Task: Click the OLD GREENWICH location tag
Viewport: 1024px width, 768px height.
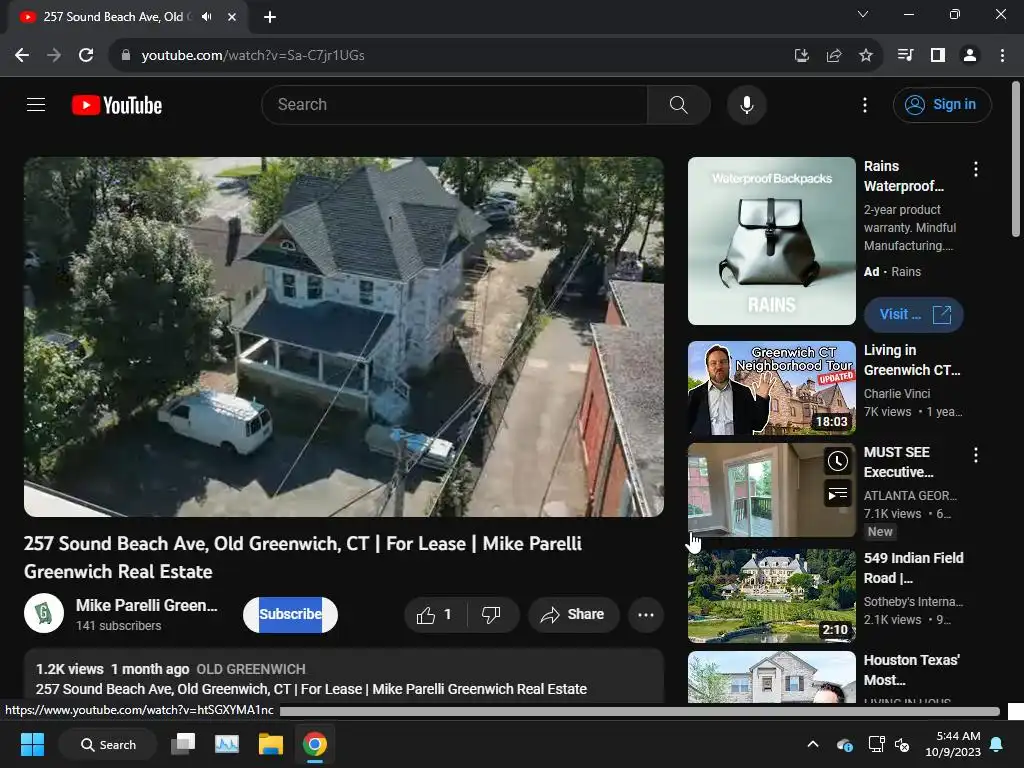Action: [x=251, y=669]
